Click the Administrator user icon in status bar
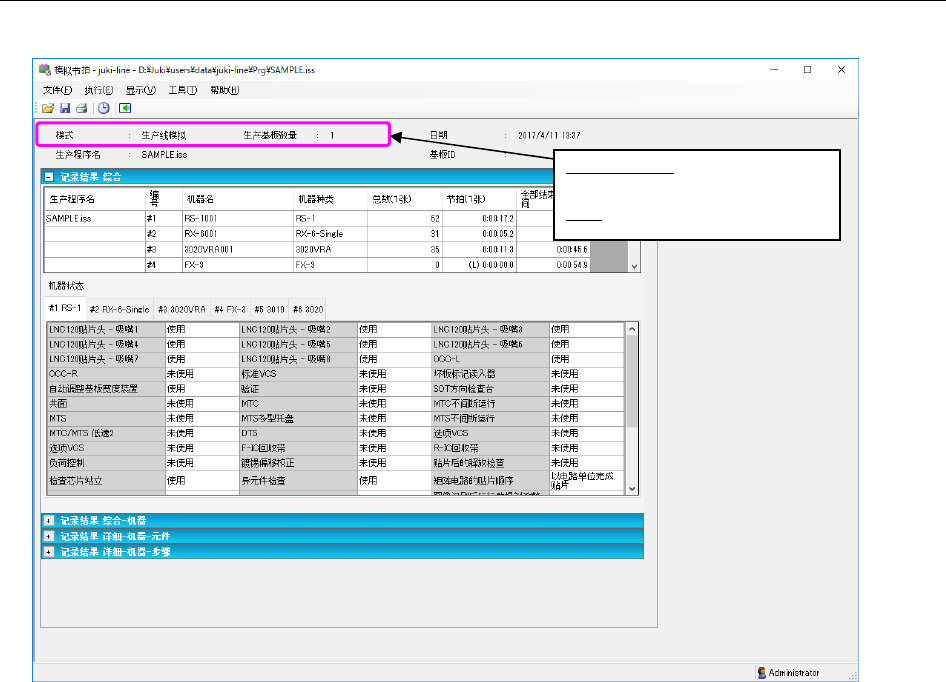The image size is (946, 682). tap(762, 673)
